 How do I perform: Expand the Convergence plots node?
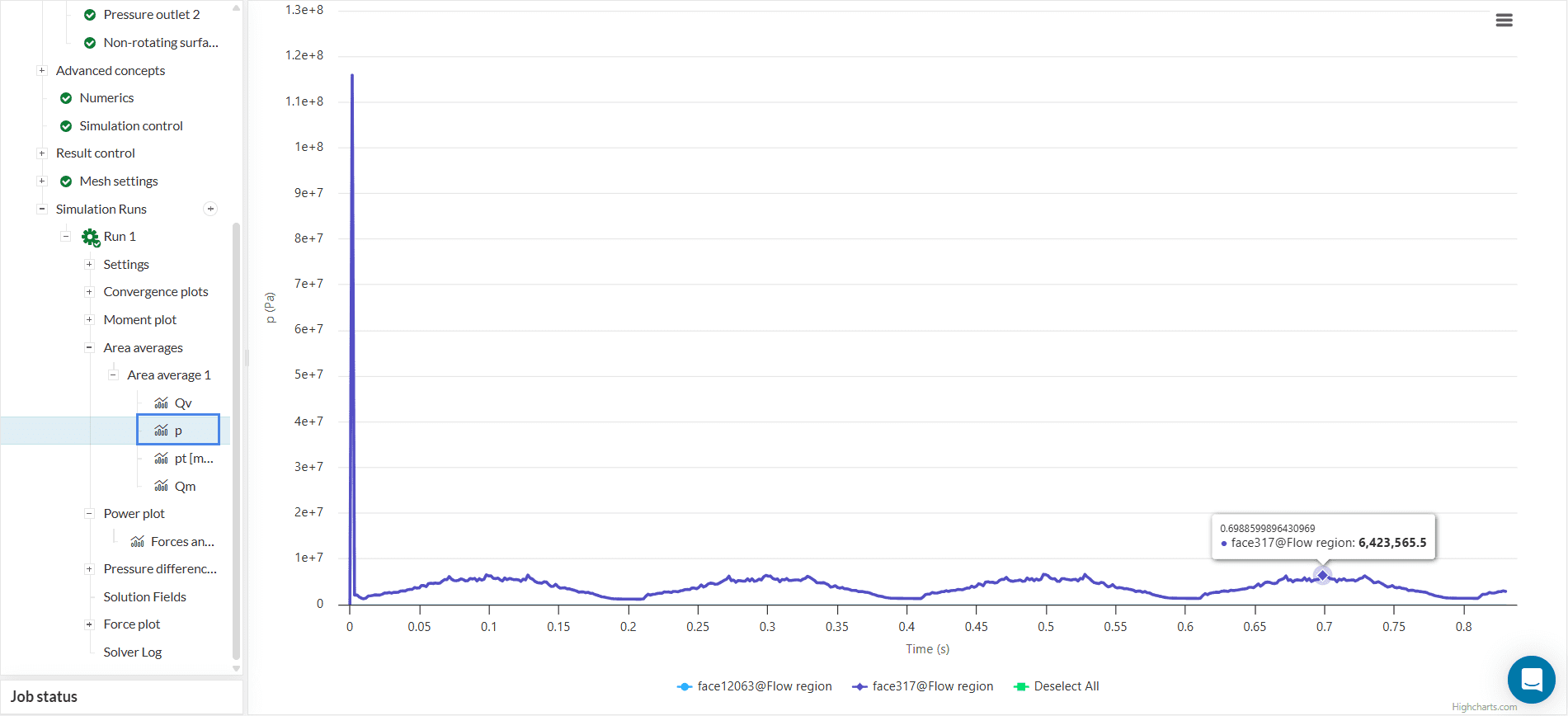coord(89,292)
